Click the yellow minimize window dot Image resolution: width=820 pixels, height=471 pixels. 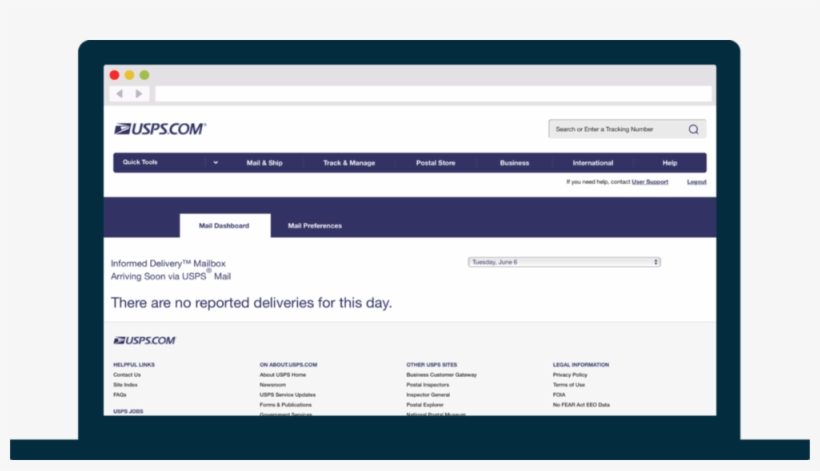pos(129,75)
